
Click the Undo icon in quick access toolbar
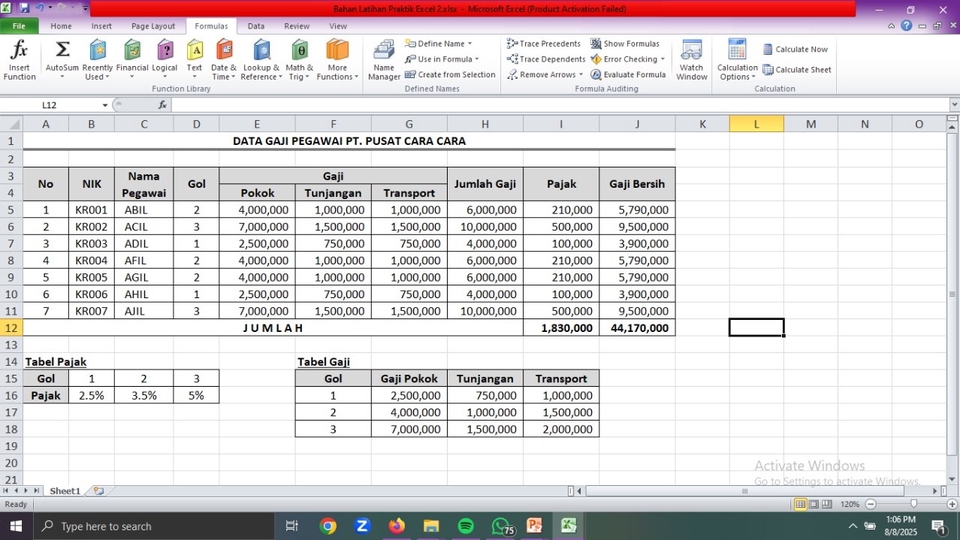[40, 8]
